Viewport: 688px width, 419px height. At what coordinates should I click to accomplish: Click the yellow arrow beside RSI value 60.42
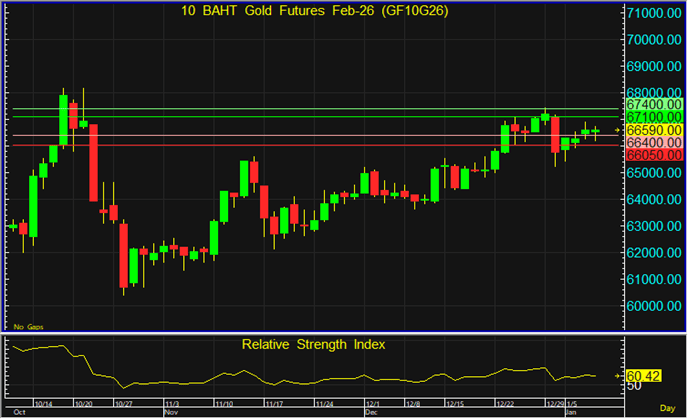tap(617, 375)
